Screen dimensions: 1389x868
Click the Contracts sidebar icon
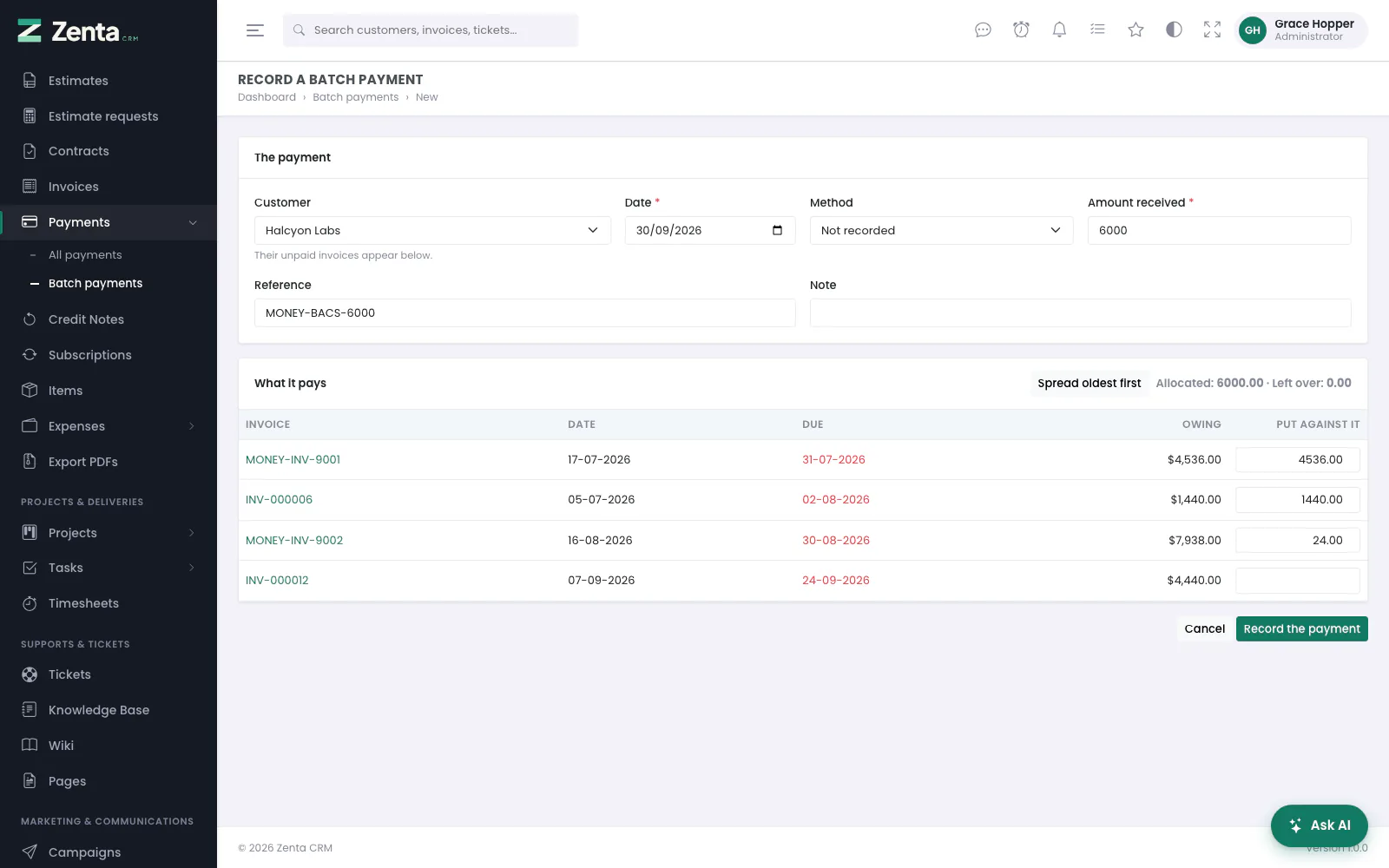coord(30,151)
